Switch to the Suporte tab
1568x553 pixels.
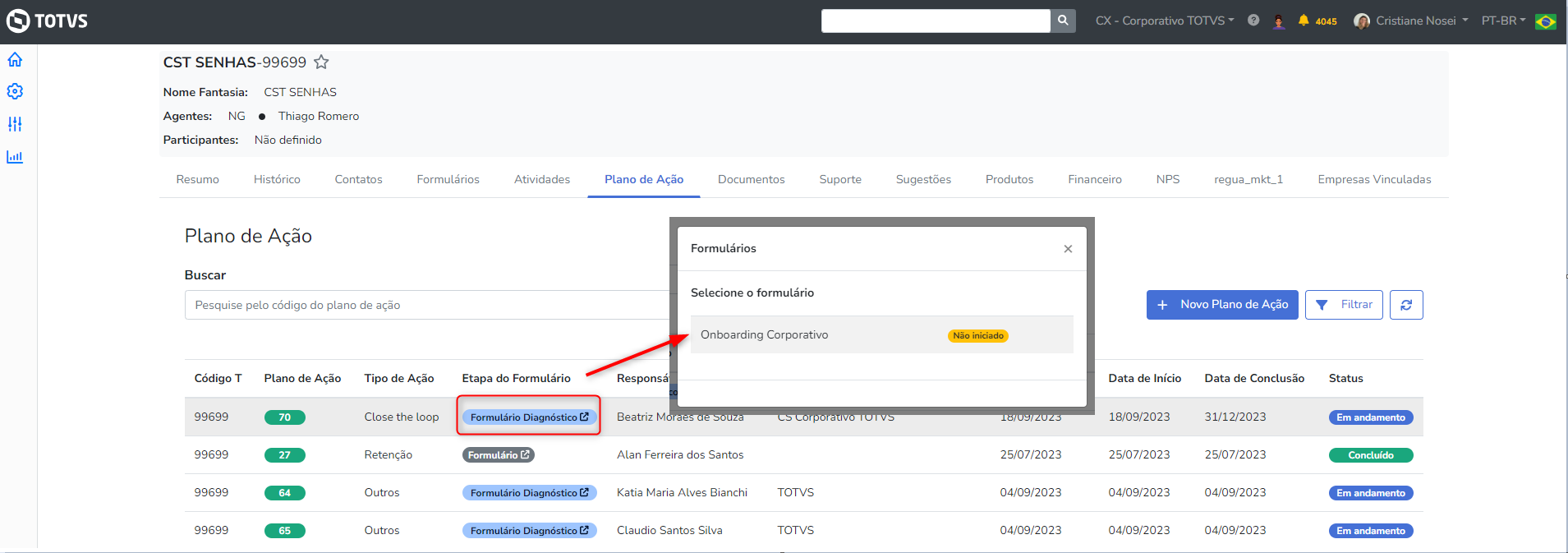pyautogui.click(x=840, y=179)
